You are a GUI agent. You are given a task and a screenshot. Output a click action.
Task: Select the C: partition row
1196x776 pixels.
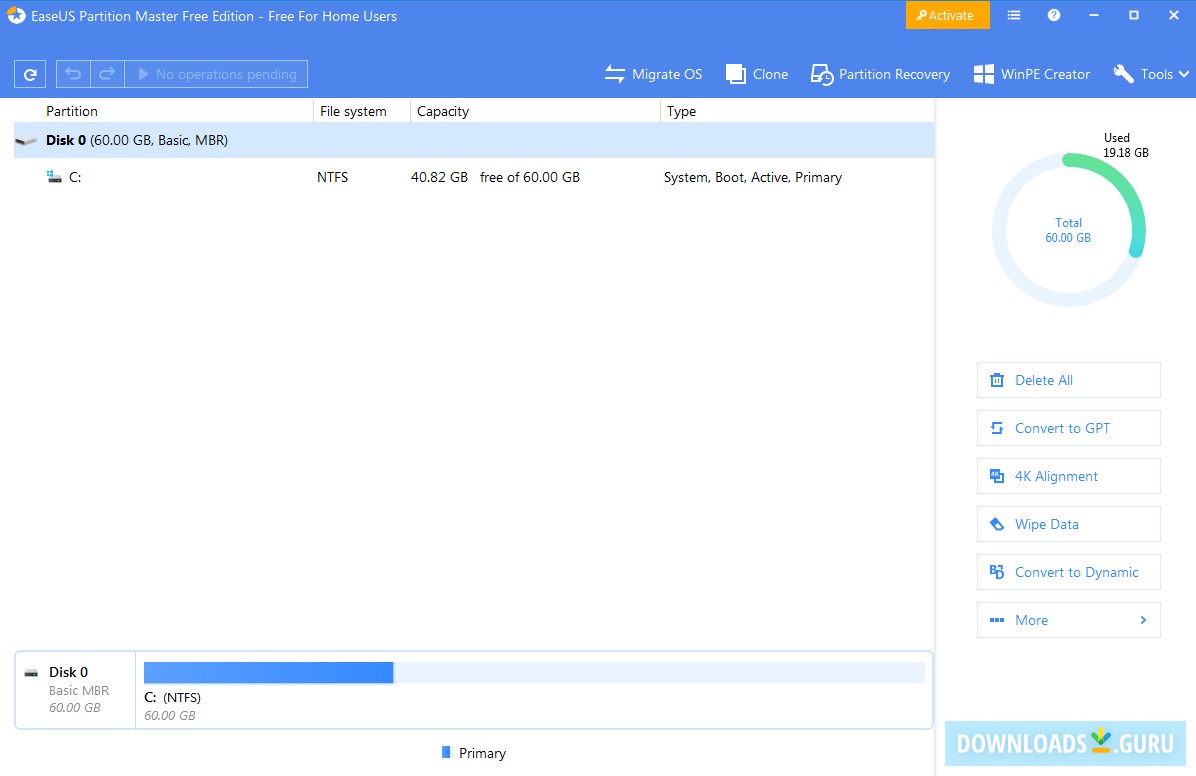474,177
